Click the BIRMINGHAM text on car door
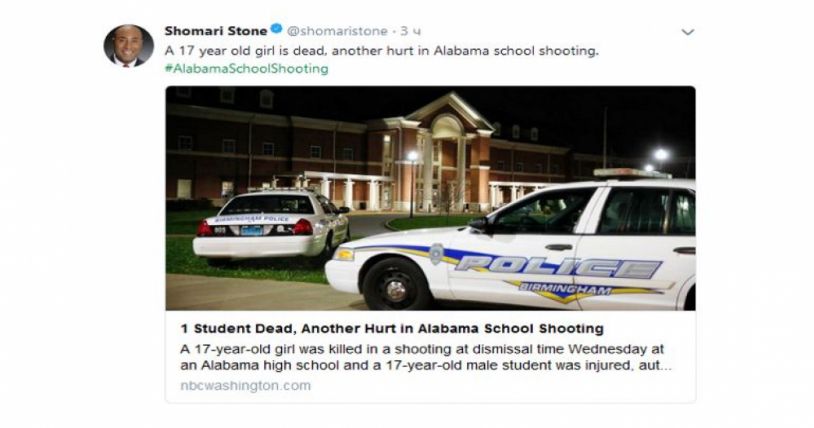Viewport: 814px width, 428px height. 565,289
